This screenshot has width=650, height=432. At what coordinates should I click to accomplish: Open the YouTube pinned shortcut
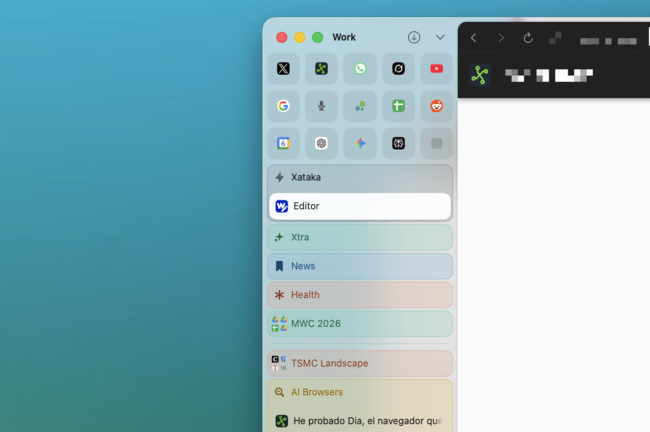[436, 69]
